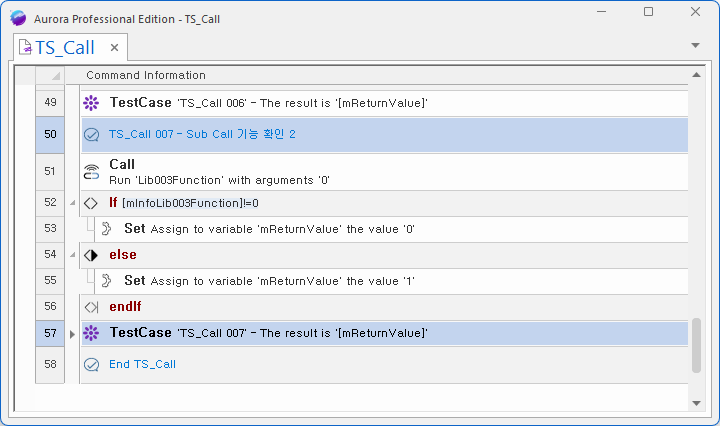
Task: Click the scrollbar down arrow
Action: (x=696, y=403)
